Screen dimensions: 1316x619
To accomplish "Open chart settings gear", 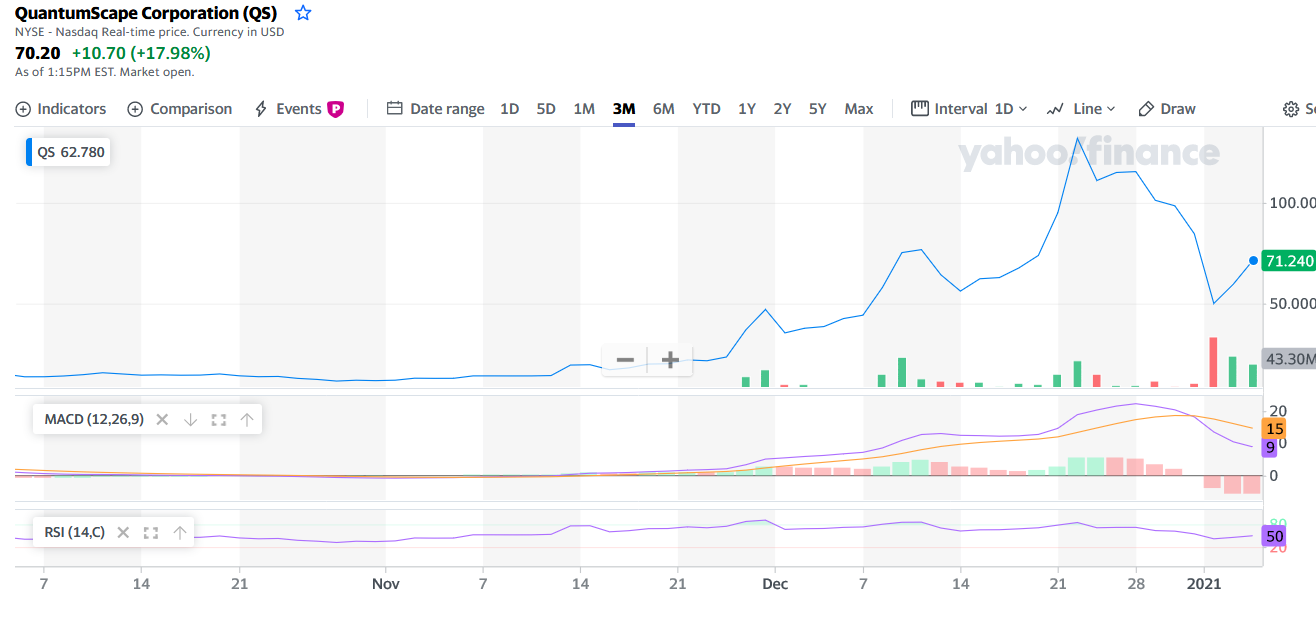I will [x=1291, y=109].
